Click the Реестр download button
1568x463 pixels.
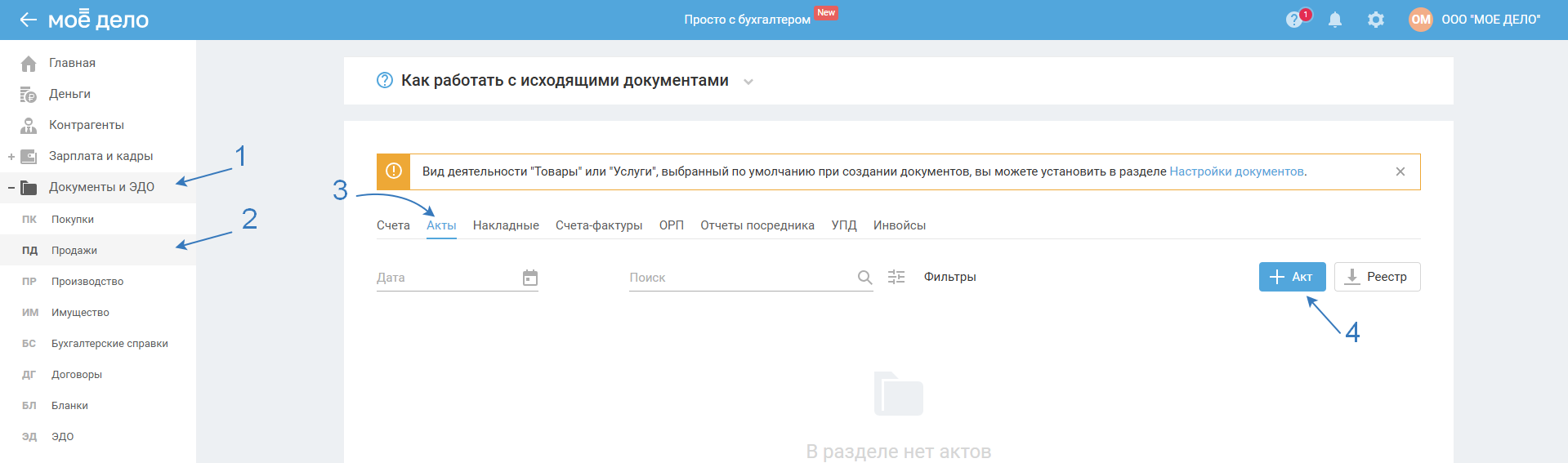pos(1378,277)
